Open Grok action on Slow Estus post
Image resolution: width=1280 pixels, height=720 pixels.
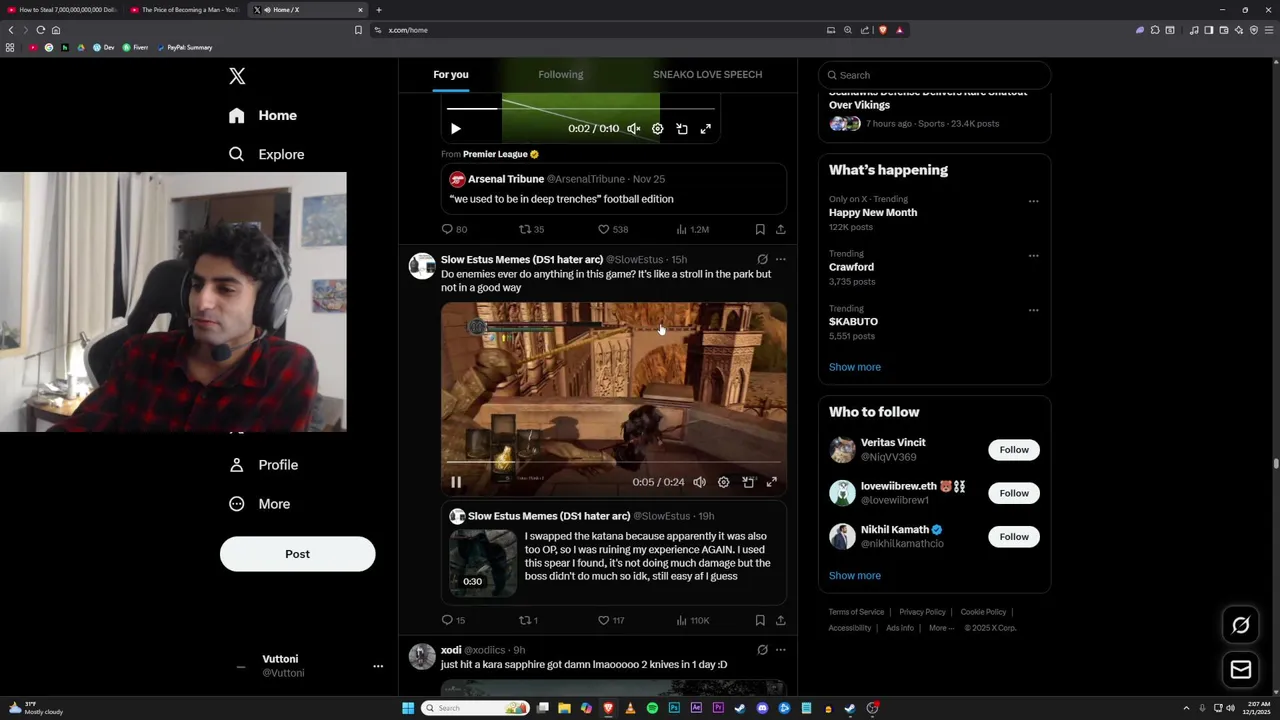[762, 259]
